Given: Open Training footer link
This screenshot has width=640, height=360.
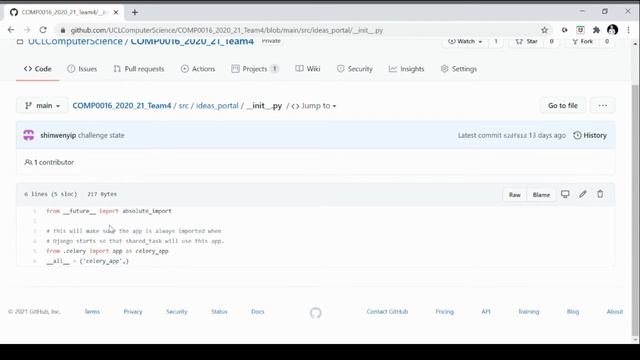Looking at the screenshot, I should 529,311.
